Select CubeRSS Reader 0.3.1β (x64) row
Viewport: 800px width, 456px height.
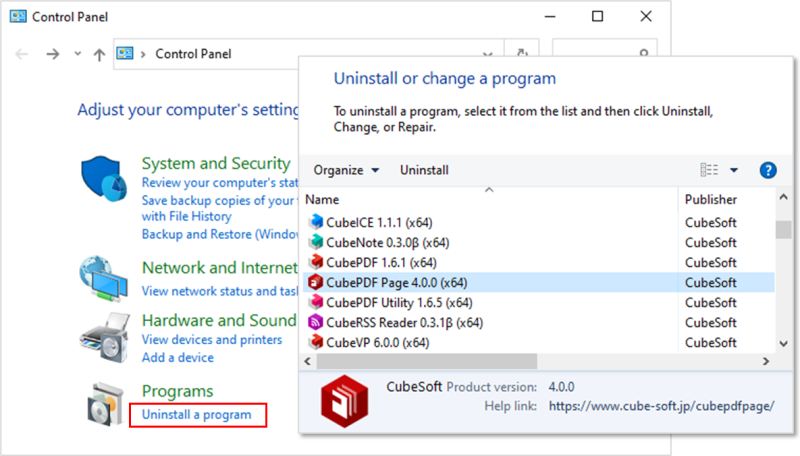[539, 322]
